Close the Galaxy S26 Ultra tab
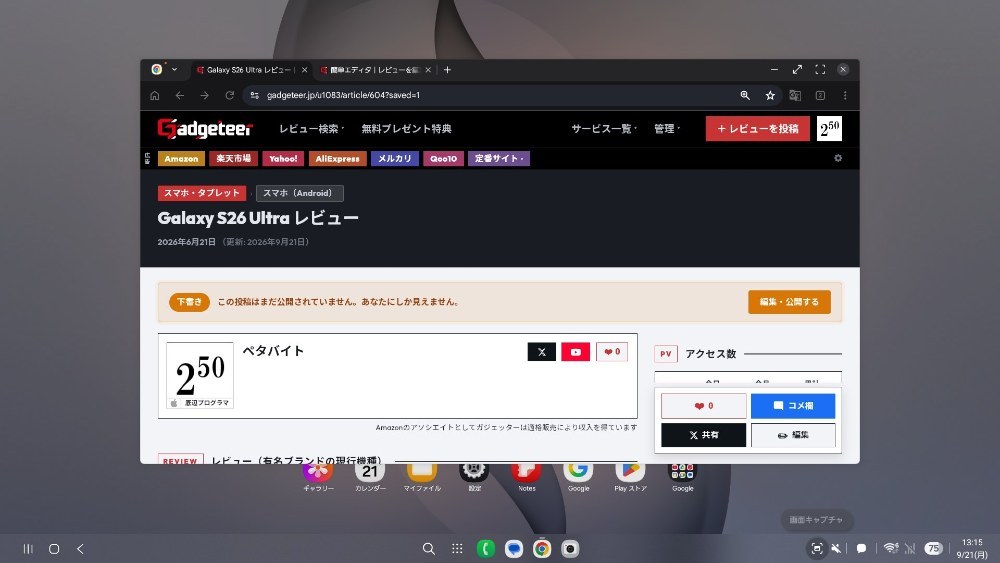Viewport: 1000px width, 563px height. pyautogui.click(x=304, y=70)
